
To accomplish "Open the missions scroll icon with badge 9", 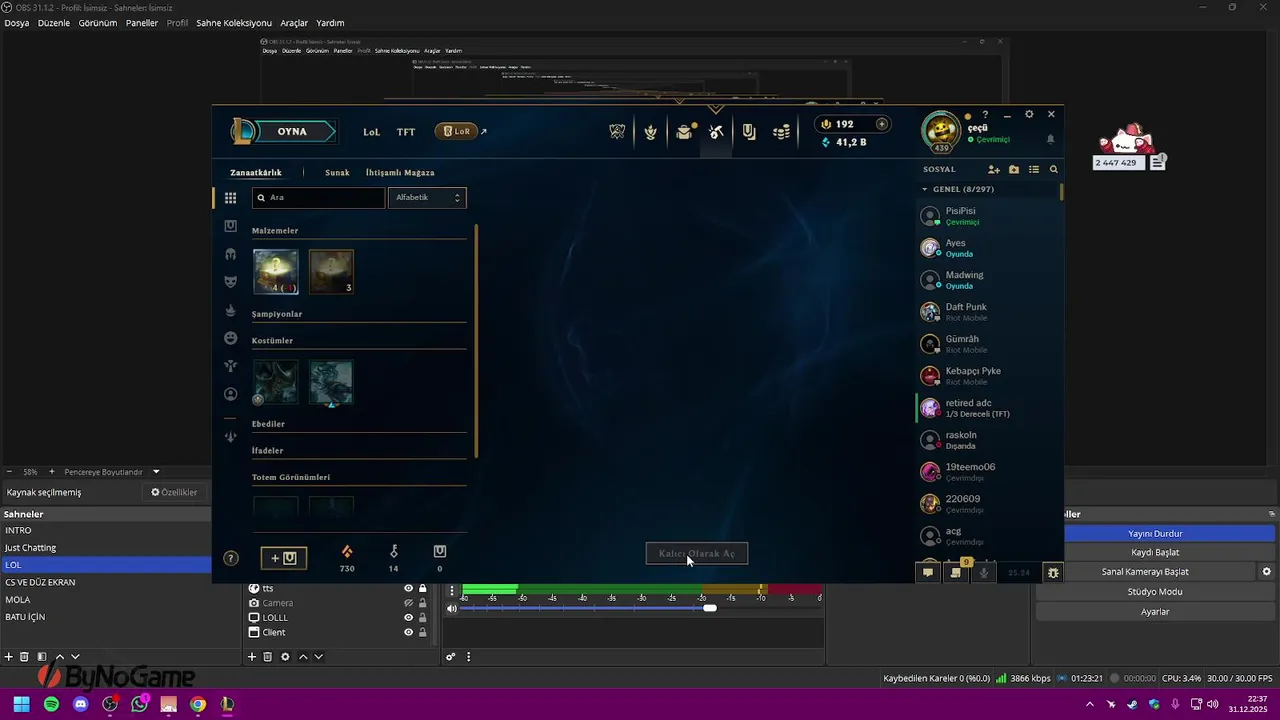I will [x=956, y=573].
